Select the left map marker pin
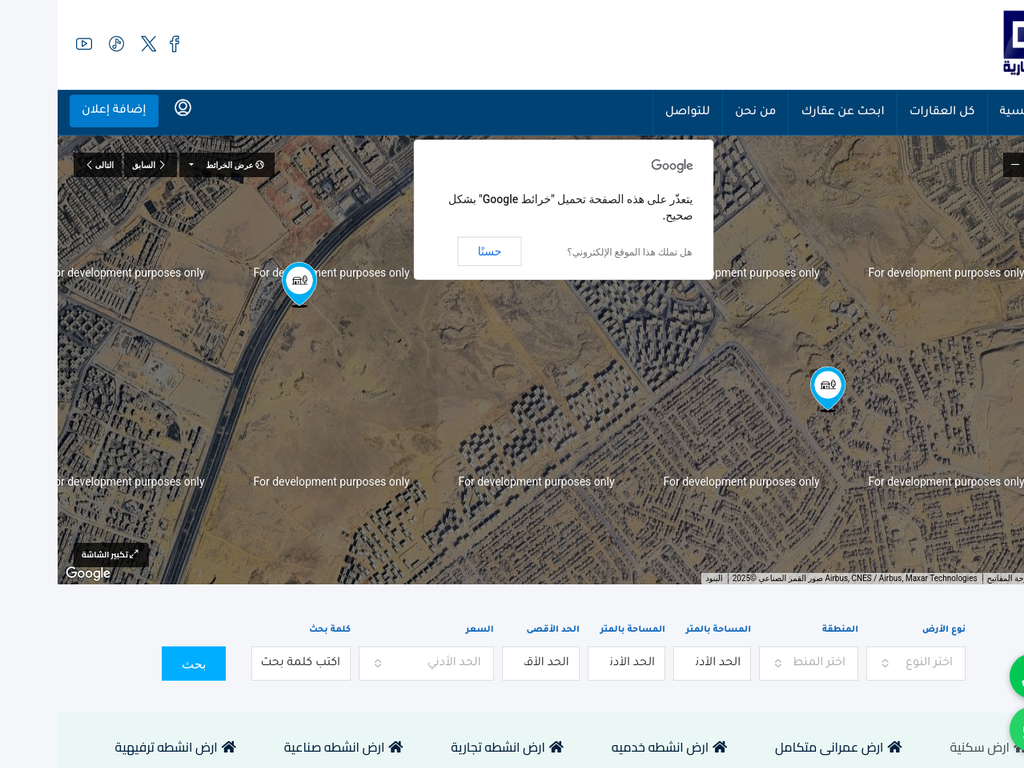Viewport: 1024px width, 768px height. [x=299, y=281]
